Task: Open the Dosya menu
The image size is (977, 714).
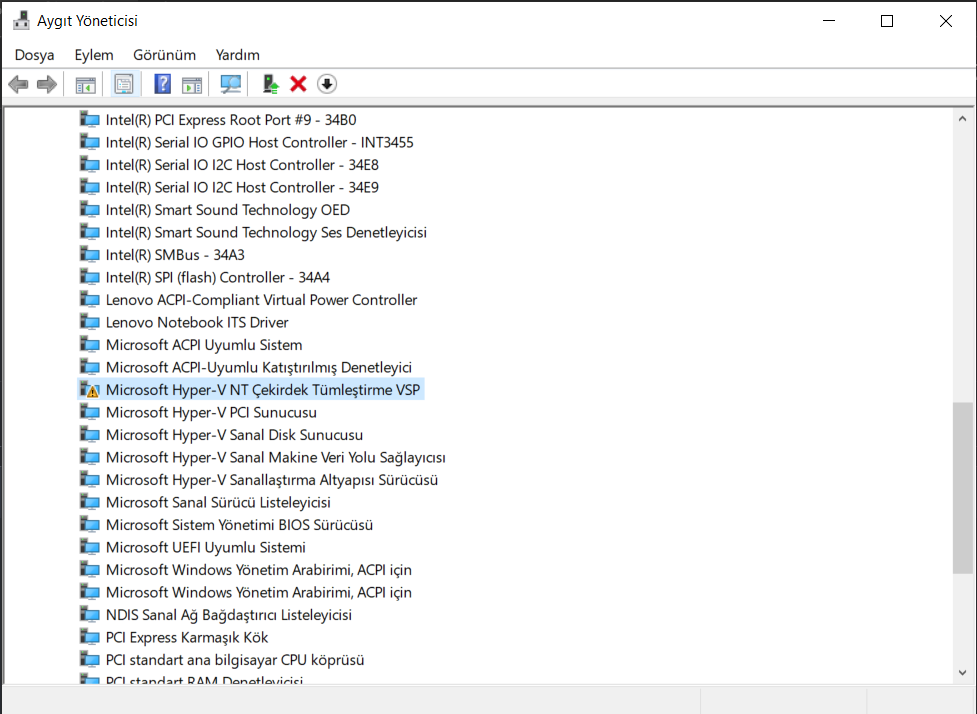Action: point(34,55)
